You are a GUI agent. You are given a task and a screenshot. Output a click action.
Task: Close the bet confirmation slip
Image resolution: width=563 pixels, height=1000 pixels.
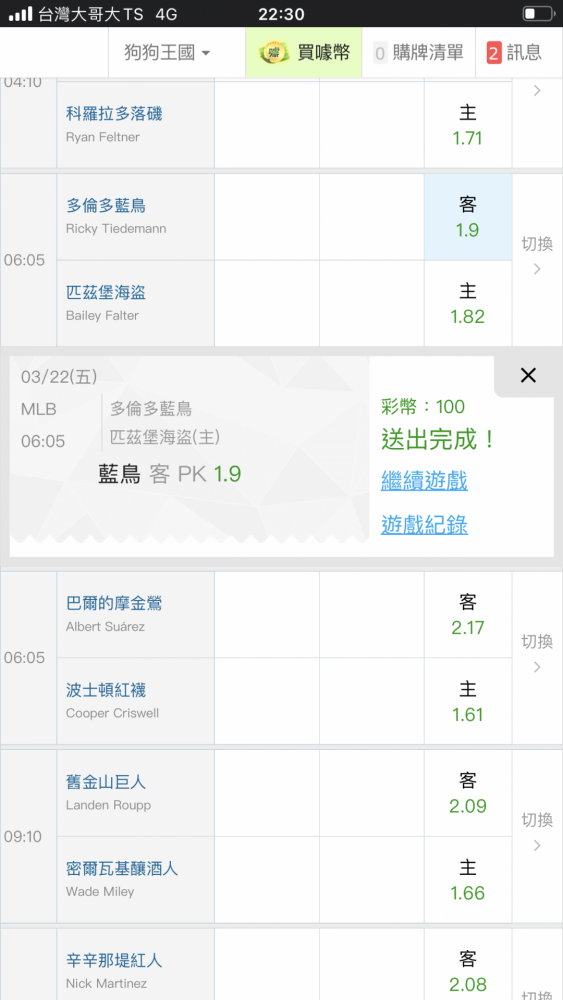pyautogui.click(x=528, y=376)
